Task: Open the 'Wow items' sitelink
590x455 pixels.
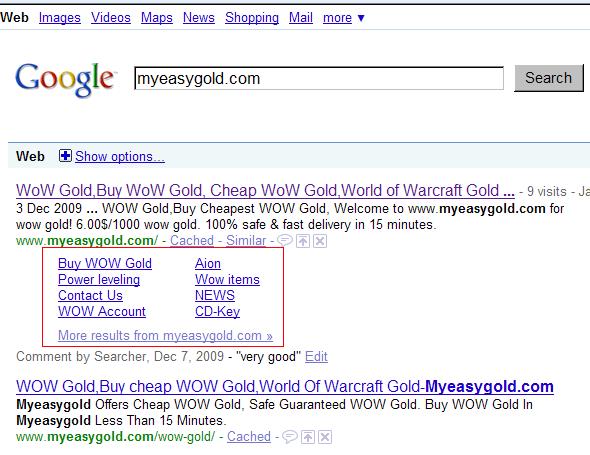Action: (227, 280)
